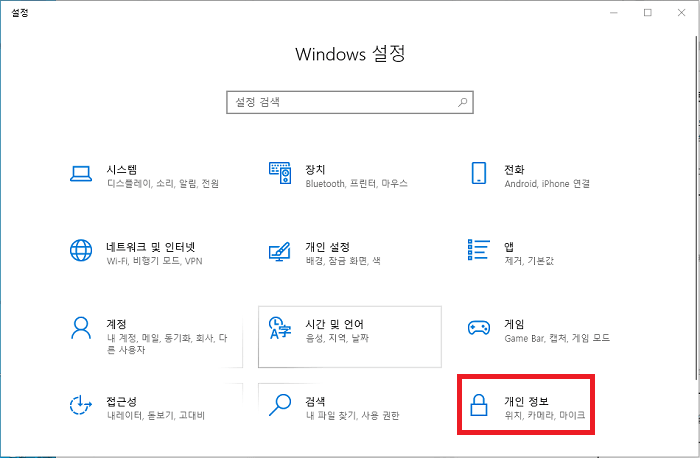
Task: Click the text Android, iPhone 연결
Action: (547, 184)
